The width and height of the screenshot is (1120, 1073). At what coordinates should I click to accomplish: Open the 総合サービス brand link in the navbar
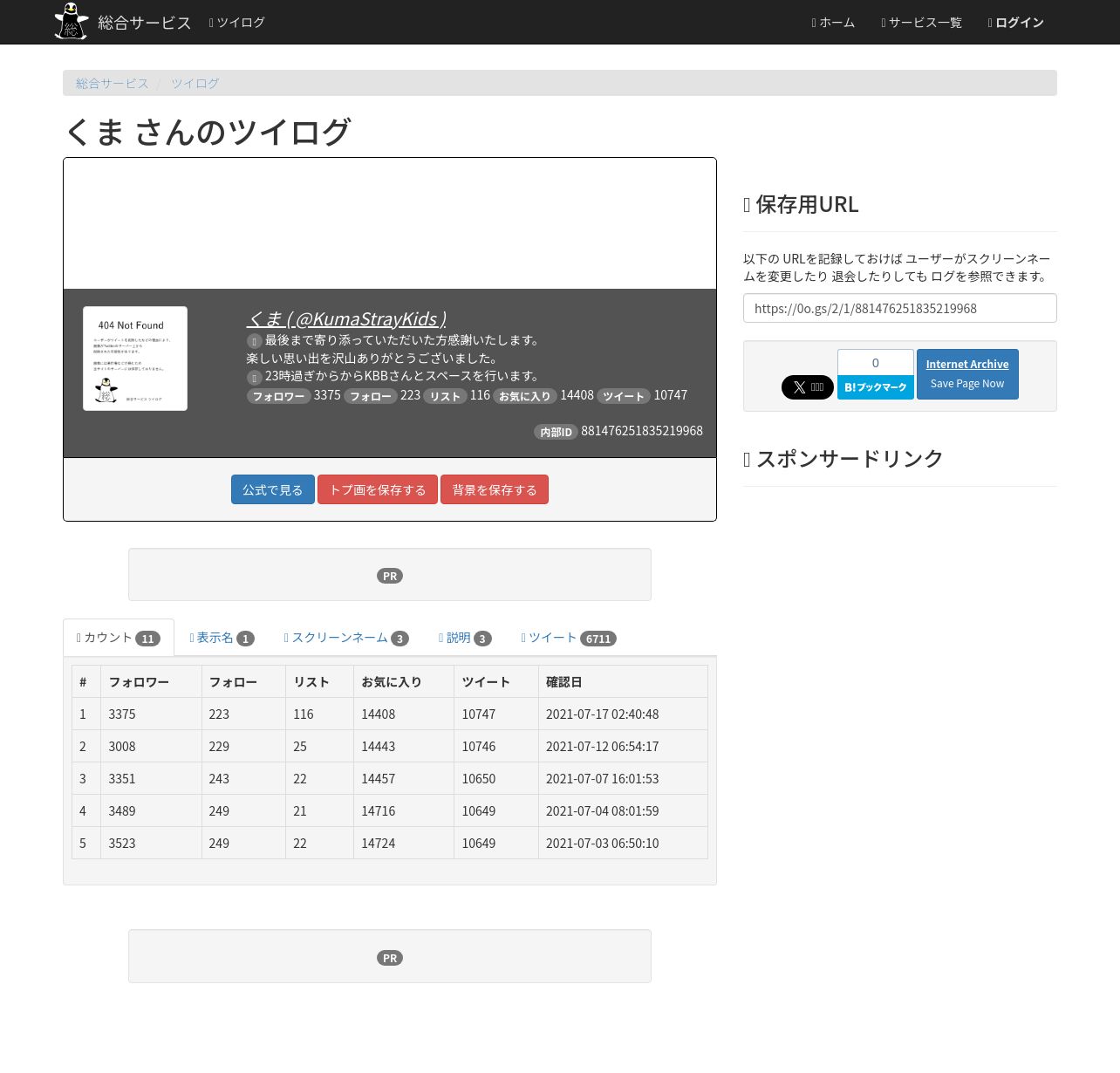coord(145,23)
